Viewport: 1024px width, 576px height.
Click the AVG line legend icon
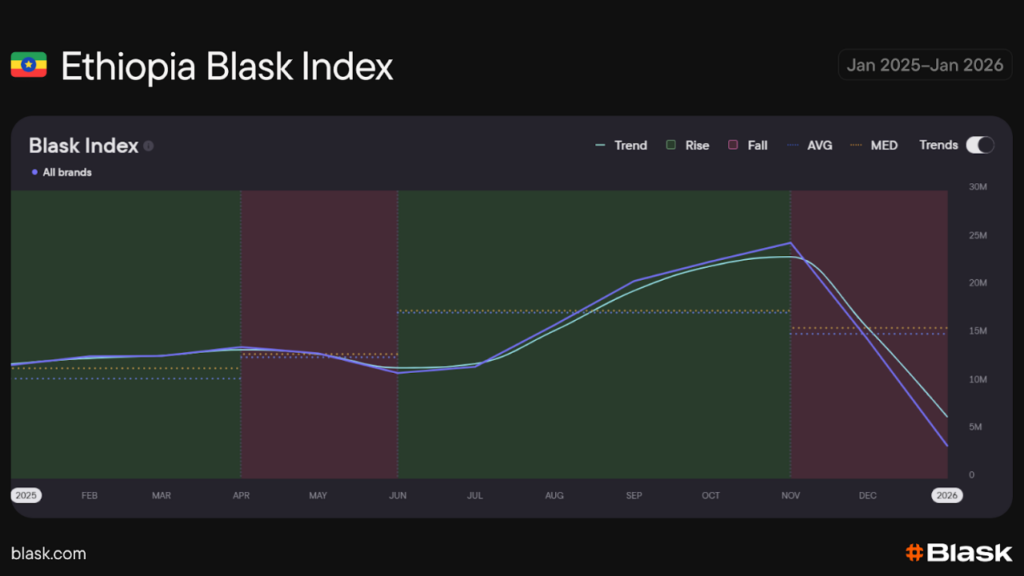(x=793, y=146)
